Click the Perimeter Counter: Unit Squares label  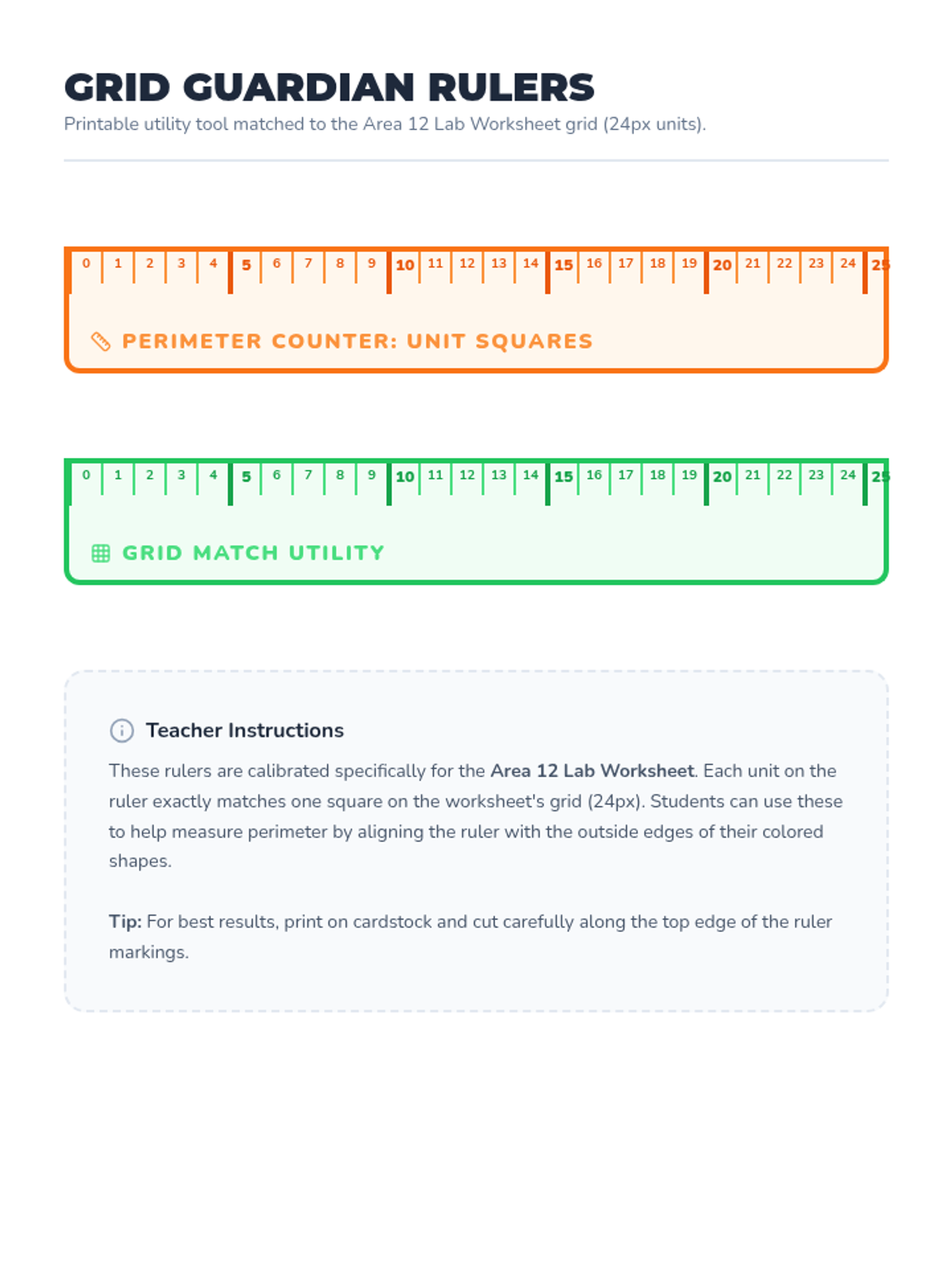click(x=357, y=341)
